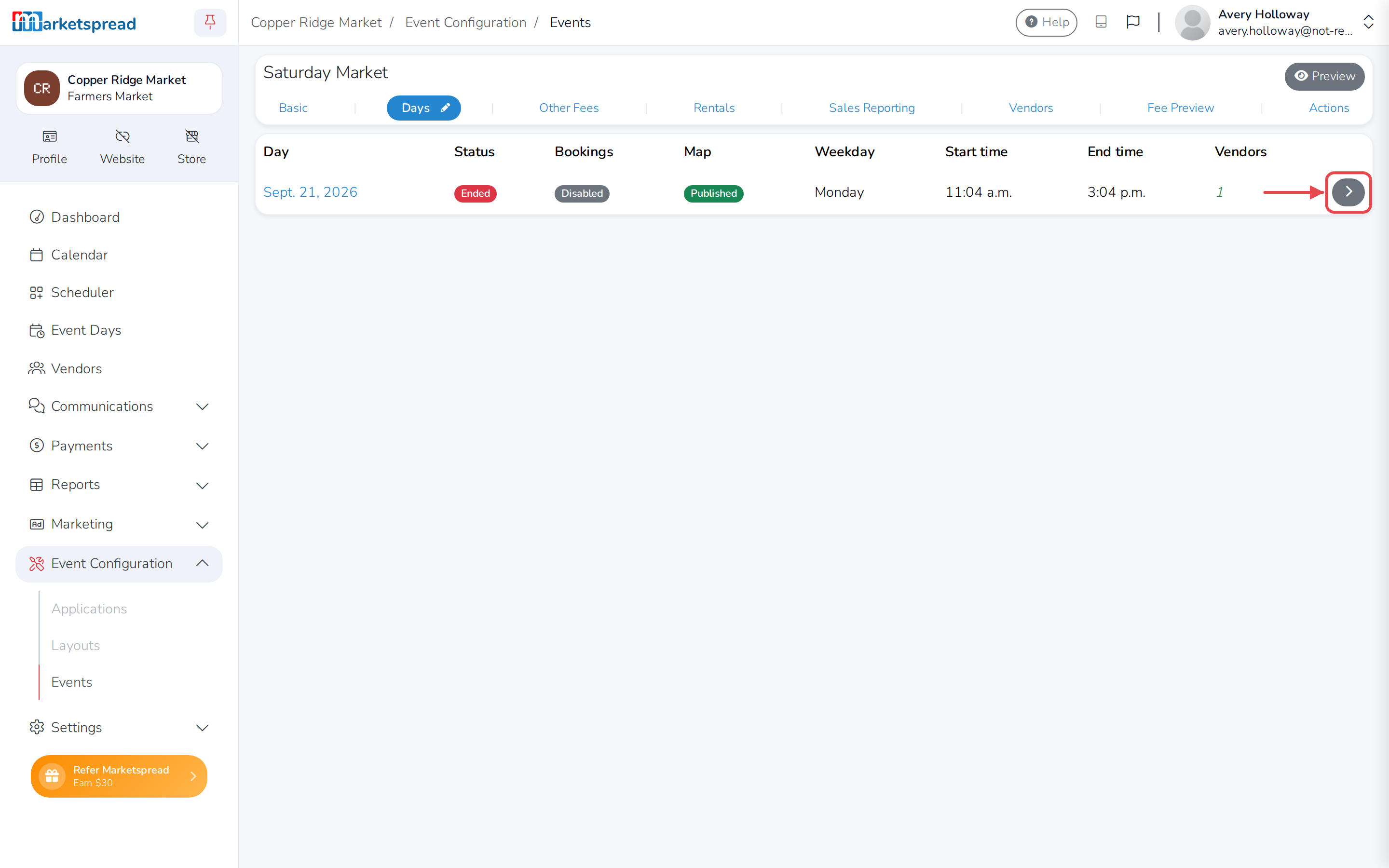The height and width of the screenshot is (868, 1389).
Task: Expand the Marketing menu
Action: (120, 524)
